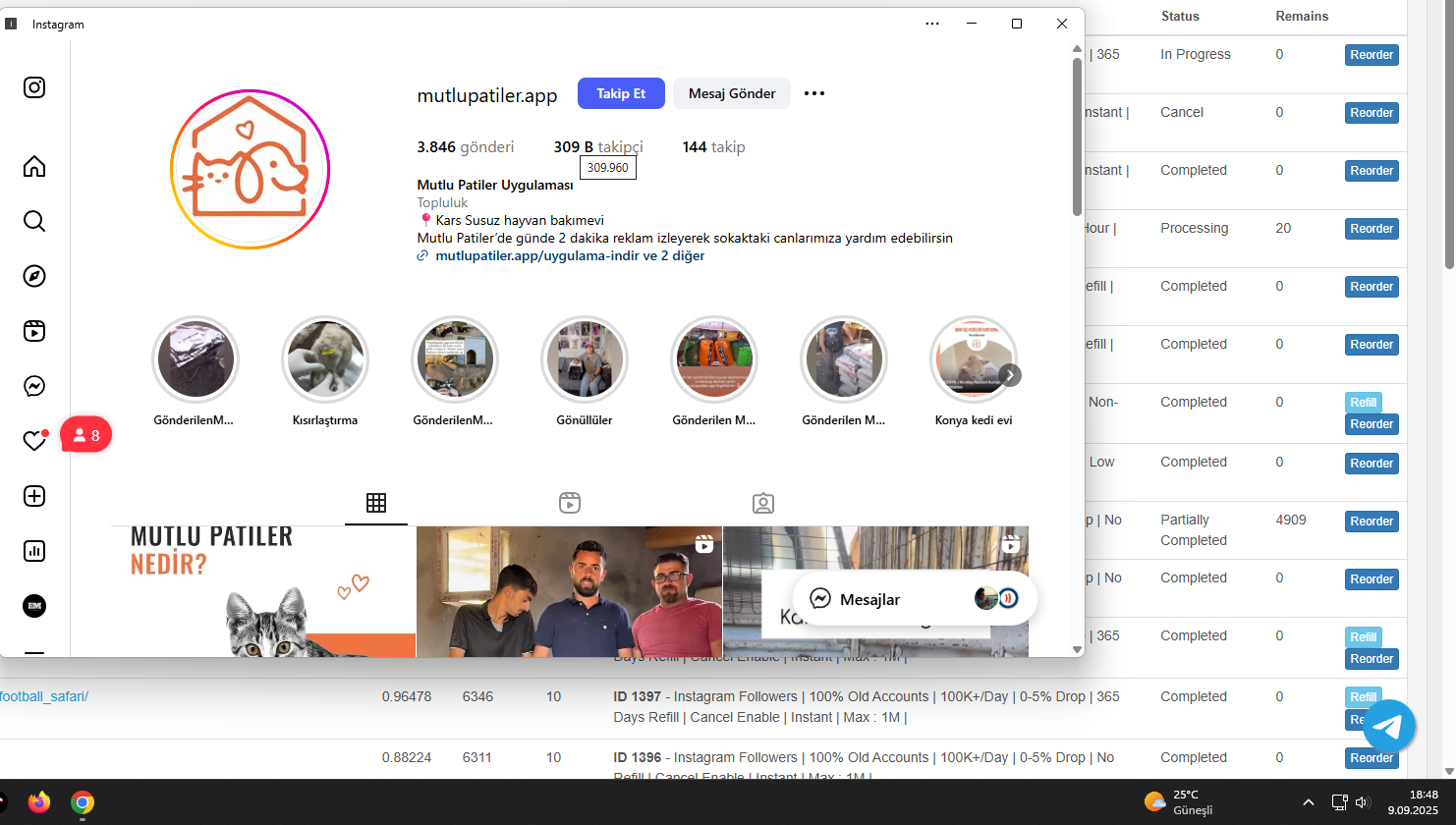Switch to the Tagged posts tab
The image size is (1456, 825).
click(x=763, y=503)
